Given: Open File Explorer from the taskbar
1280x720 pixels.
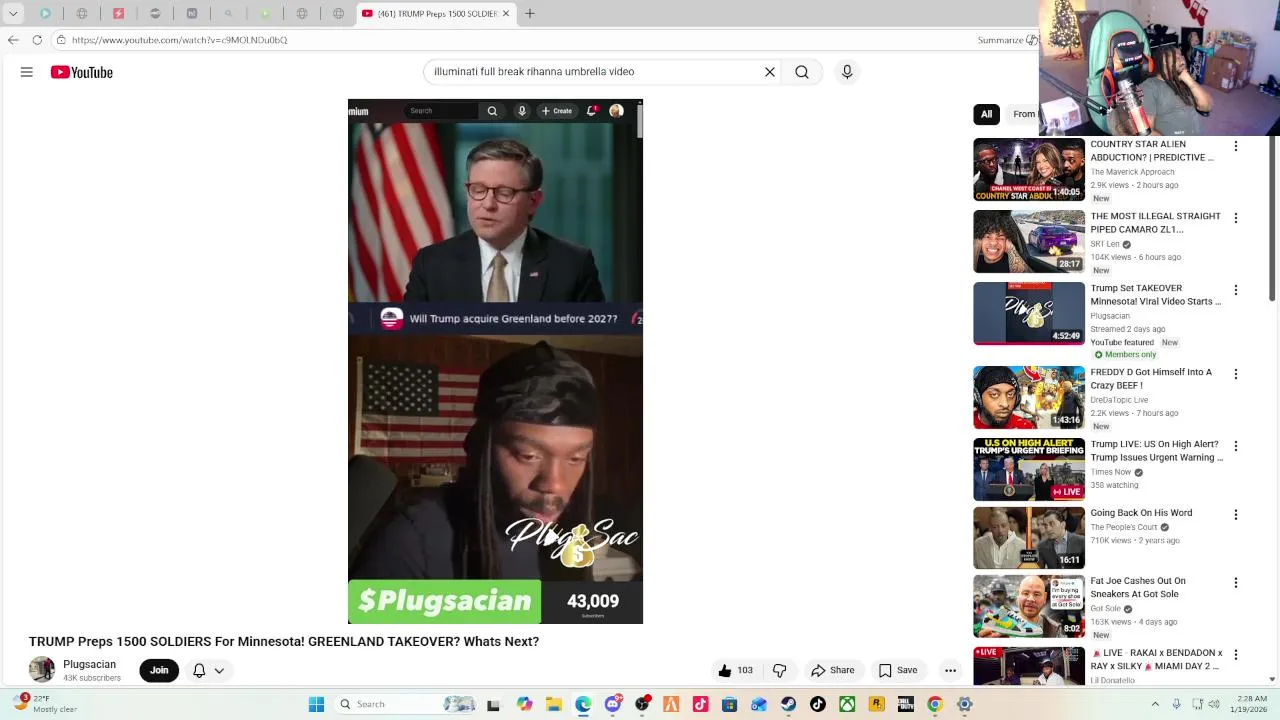Looking at the screenshot, I should (554, 704).
